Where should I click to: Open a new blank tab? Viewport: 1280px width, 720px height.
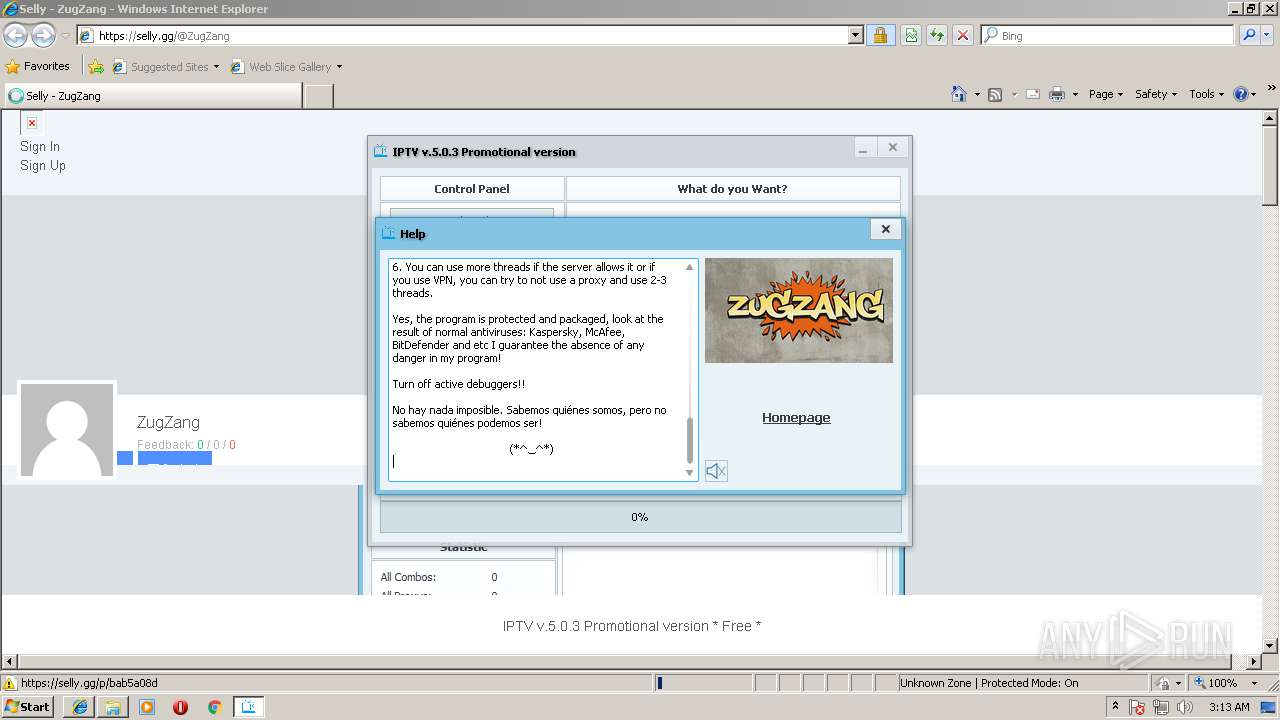pos(318,96)
